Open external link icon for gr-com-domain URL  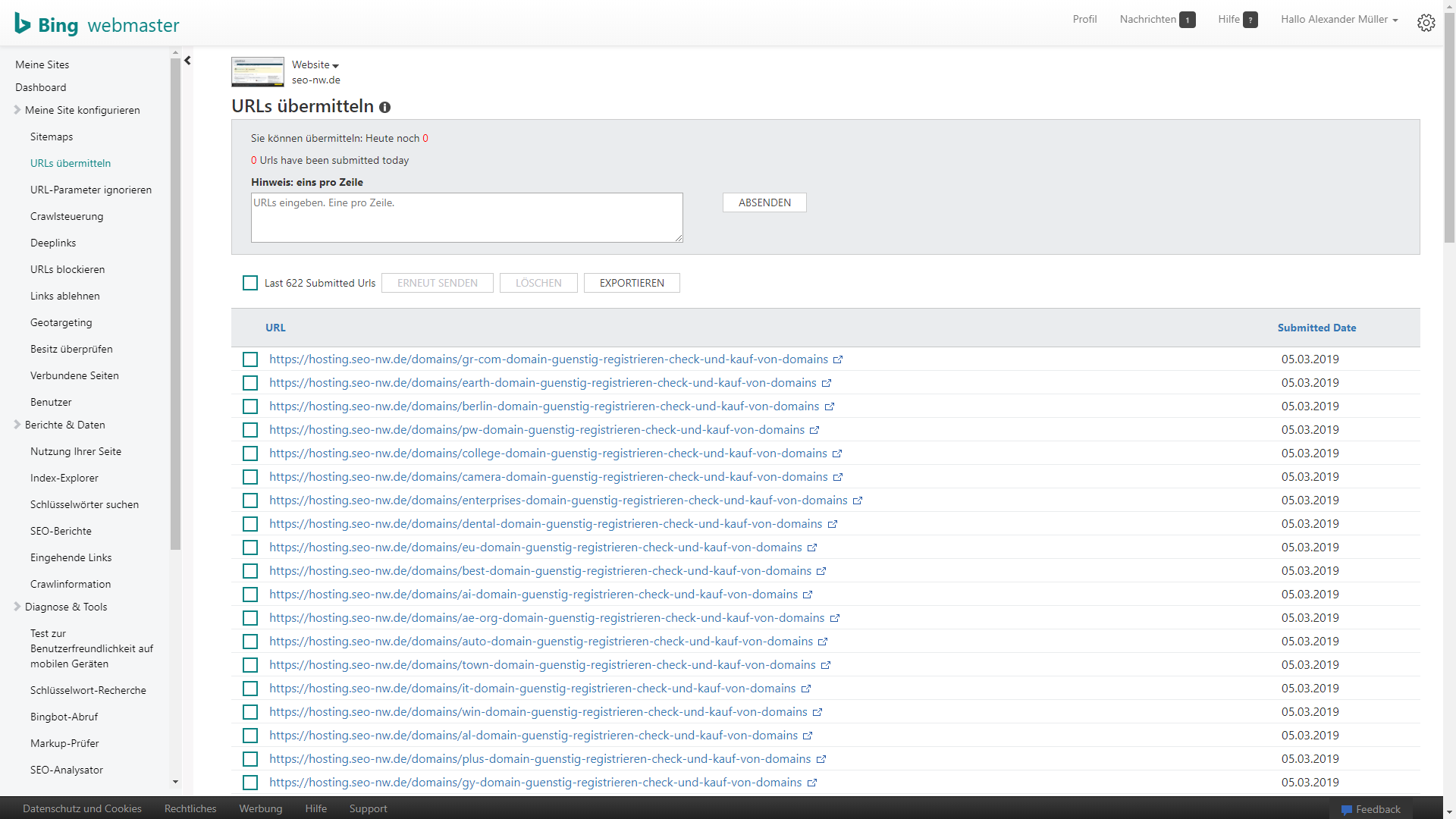[x=838, y=359]
